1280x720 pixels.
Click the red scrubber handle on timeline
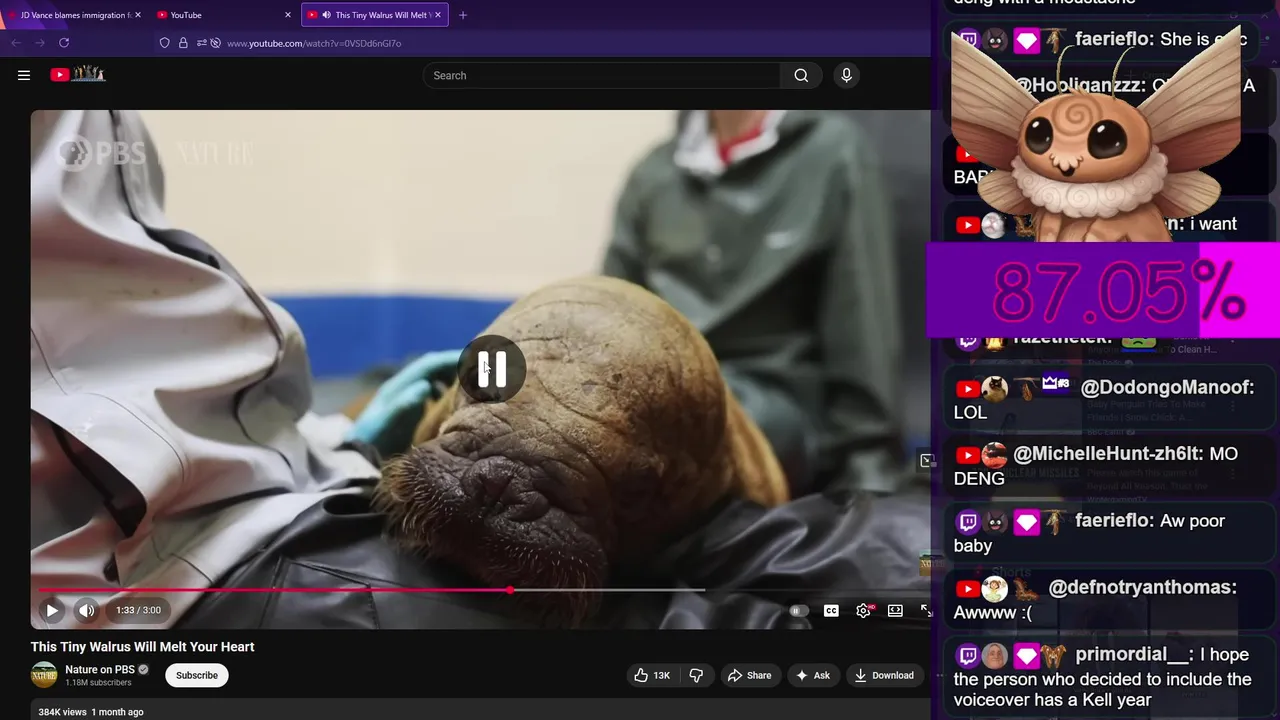click(511, 590)
